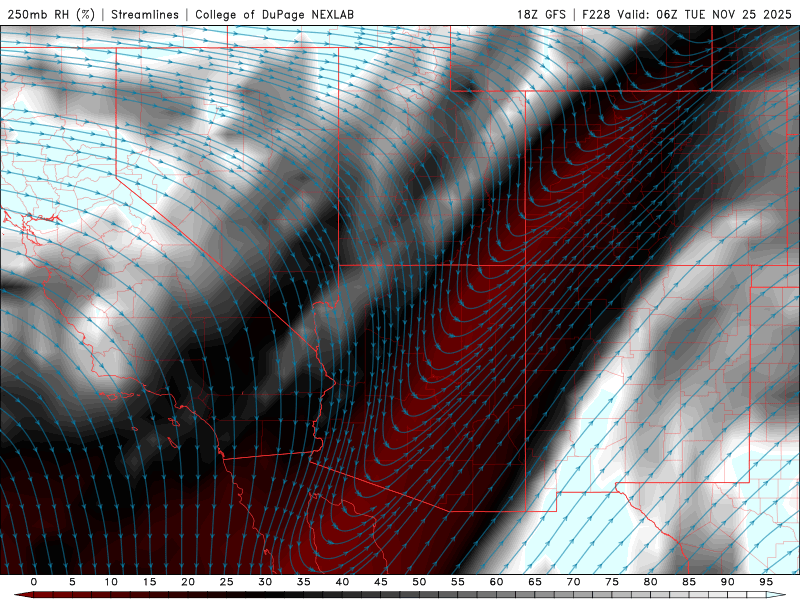Click the "20" value on the color scale
800x600 pixels.
point(188,582)
